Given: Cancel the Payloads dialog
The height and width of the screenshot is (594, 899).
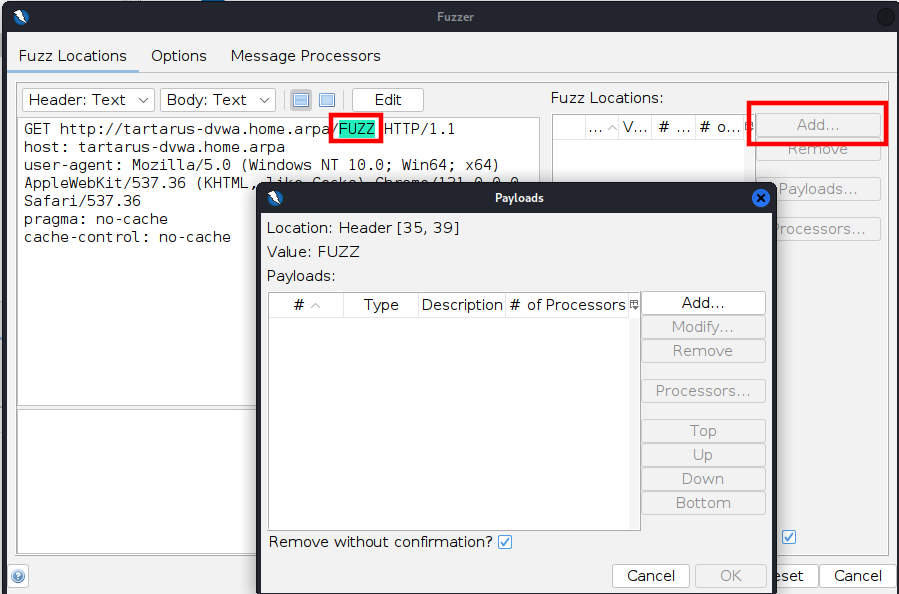Looking at the screenshot, I should click(x=650, y=575).
